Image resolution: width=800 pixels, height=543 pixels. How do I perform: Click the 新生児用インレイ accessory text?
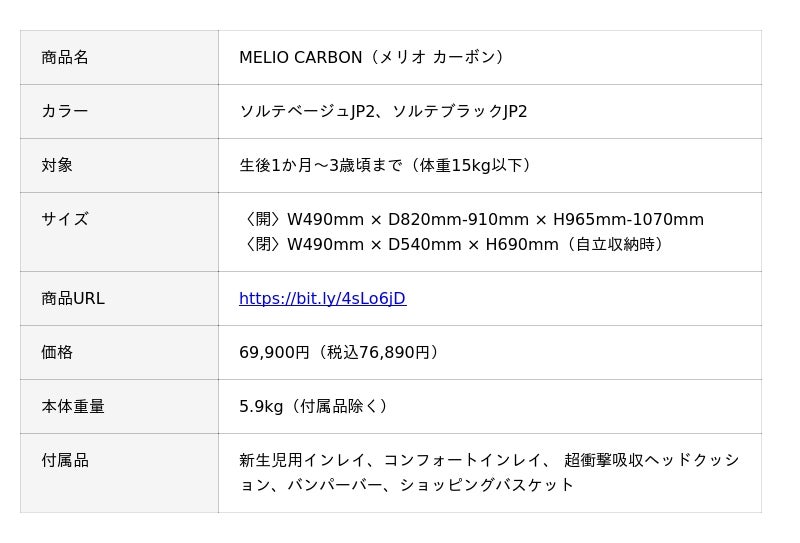click(302, 461)
